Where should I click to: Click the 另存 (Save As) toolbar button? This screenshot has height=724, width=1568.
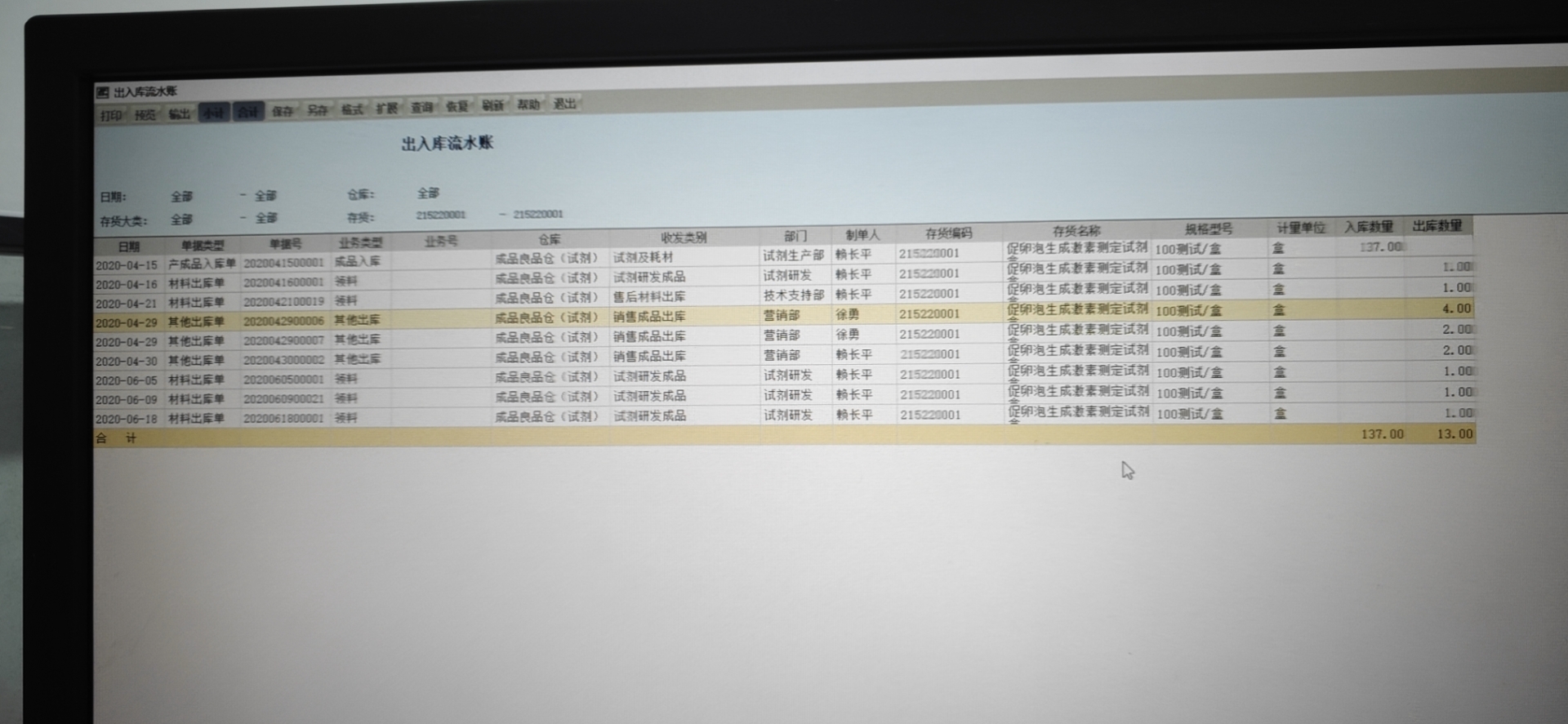(318, 110)
